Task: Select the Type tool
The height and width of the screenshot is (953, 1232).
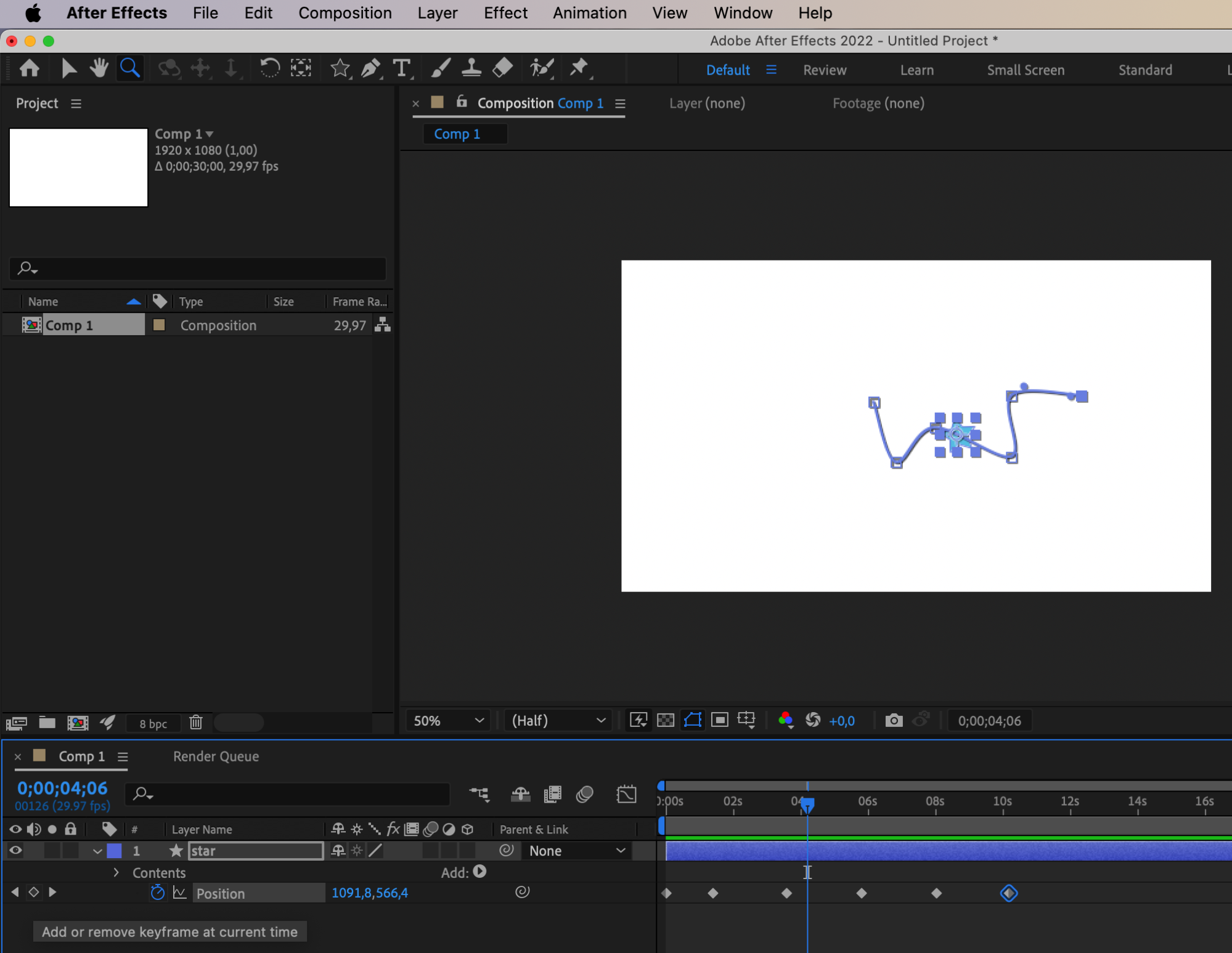Action: click(x=401, y=68)
